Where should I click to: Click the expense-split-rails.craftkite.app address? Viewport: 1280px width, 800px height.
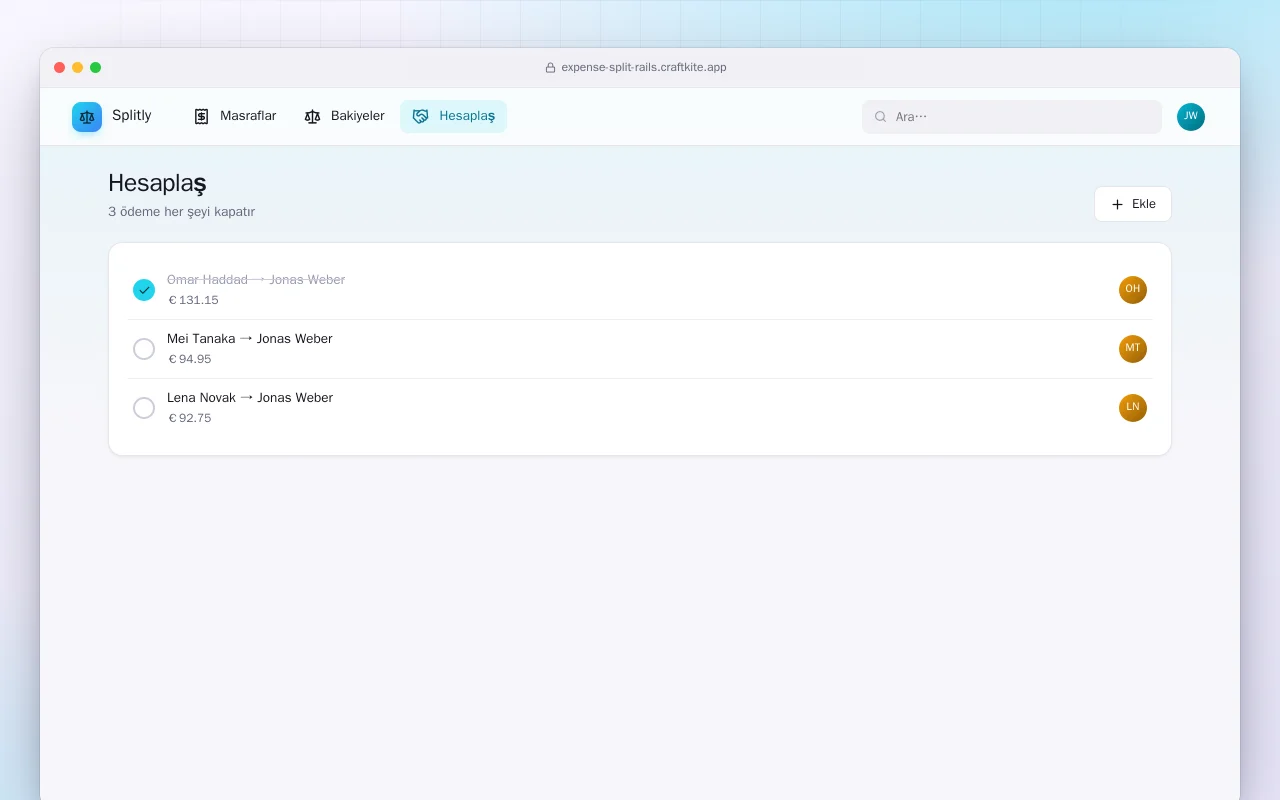coord(644,68)
